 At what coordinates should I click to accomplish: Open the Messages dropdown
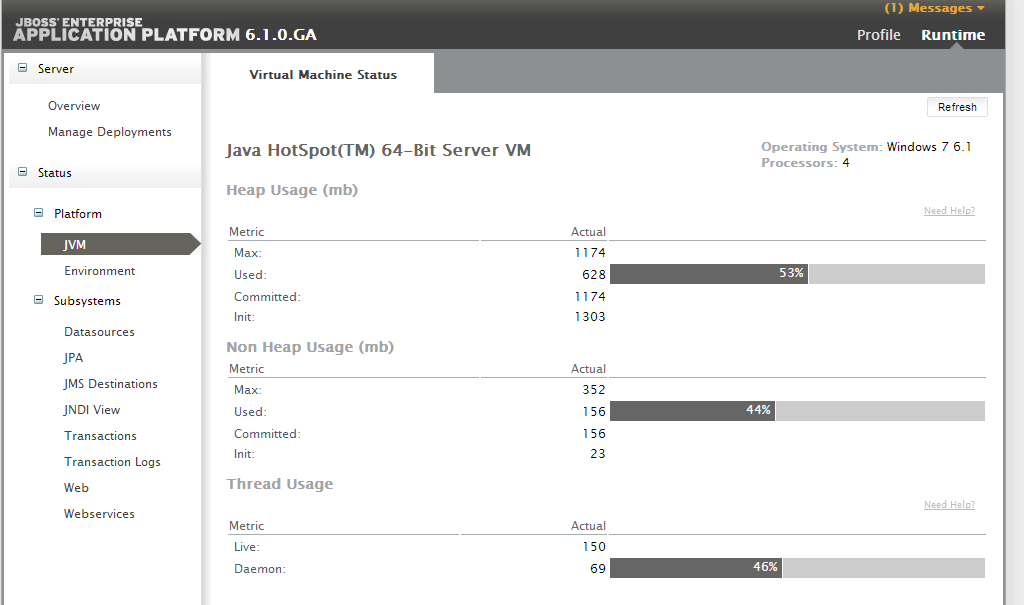point(934,9)
